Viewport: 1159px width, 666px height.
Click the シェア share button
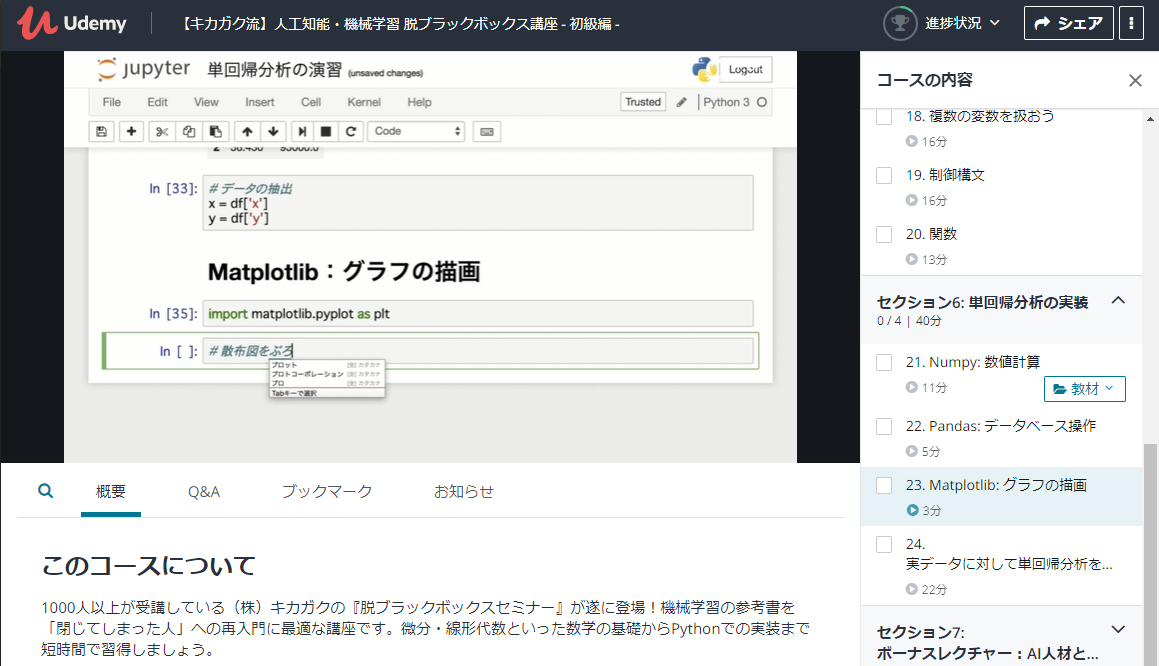pos(1068,24)
